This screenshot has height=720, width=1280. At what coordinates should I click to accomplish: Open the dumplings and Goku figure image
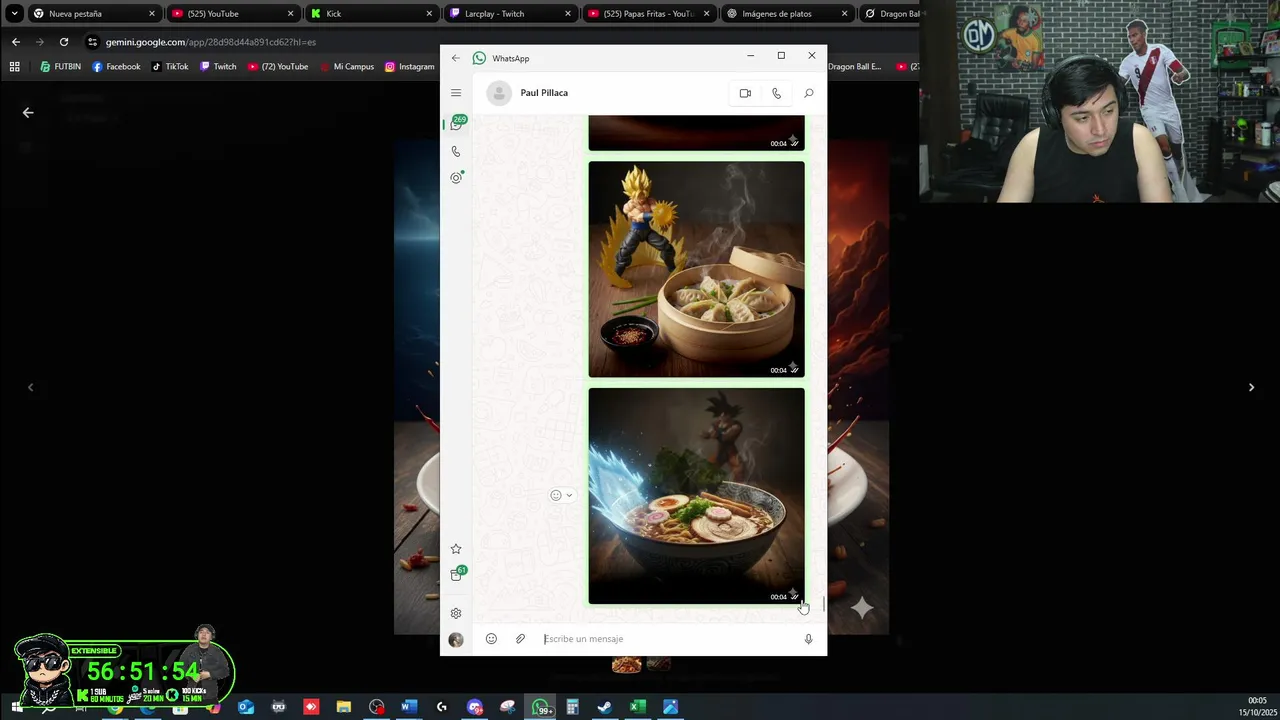click(x=696, y=269)
